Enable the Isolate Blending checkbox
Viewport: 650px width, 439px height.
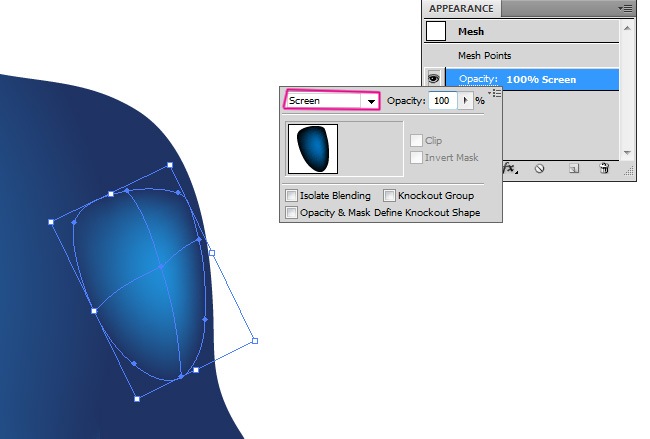pyautogui.click(x=292, y=196)
